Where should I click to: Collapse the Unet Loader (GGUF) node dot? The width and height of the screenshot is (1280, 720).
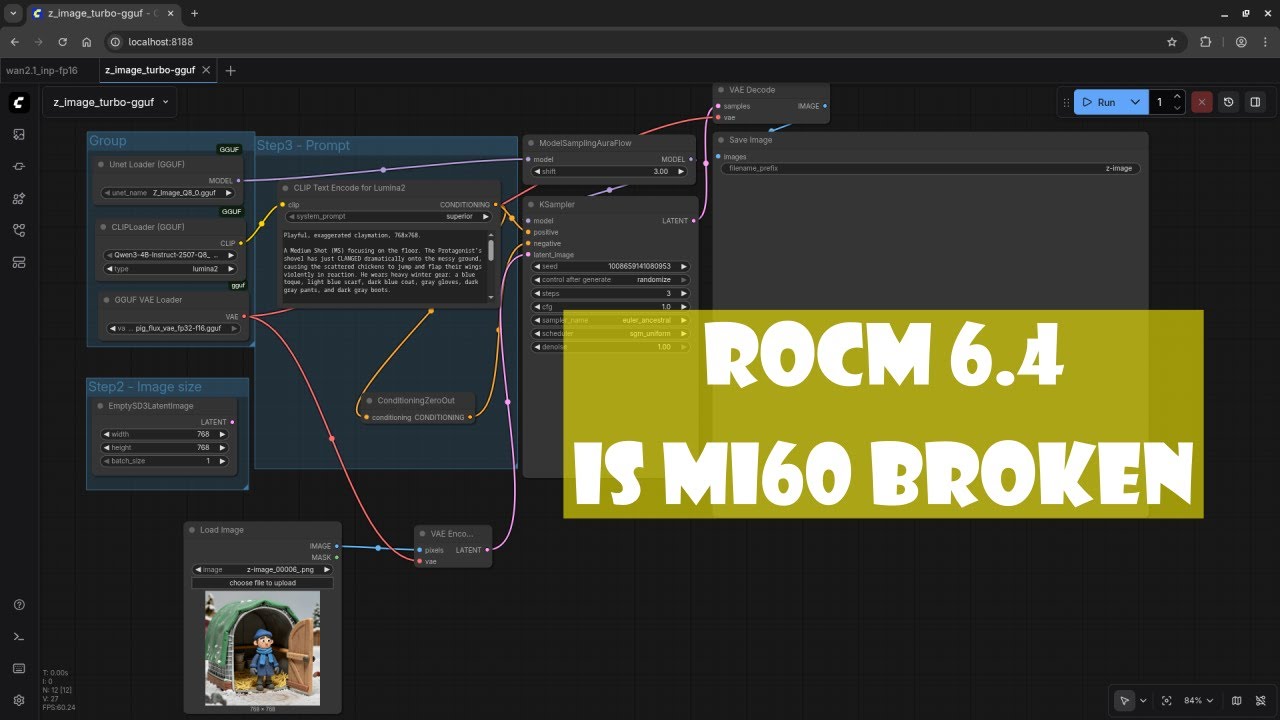tap(101, 164)
